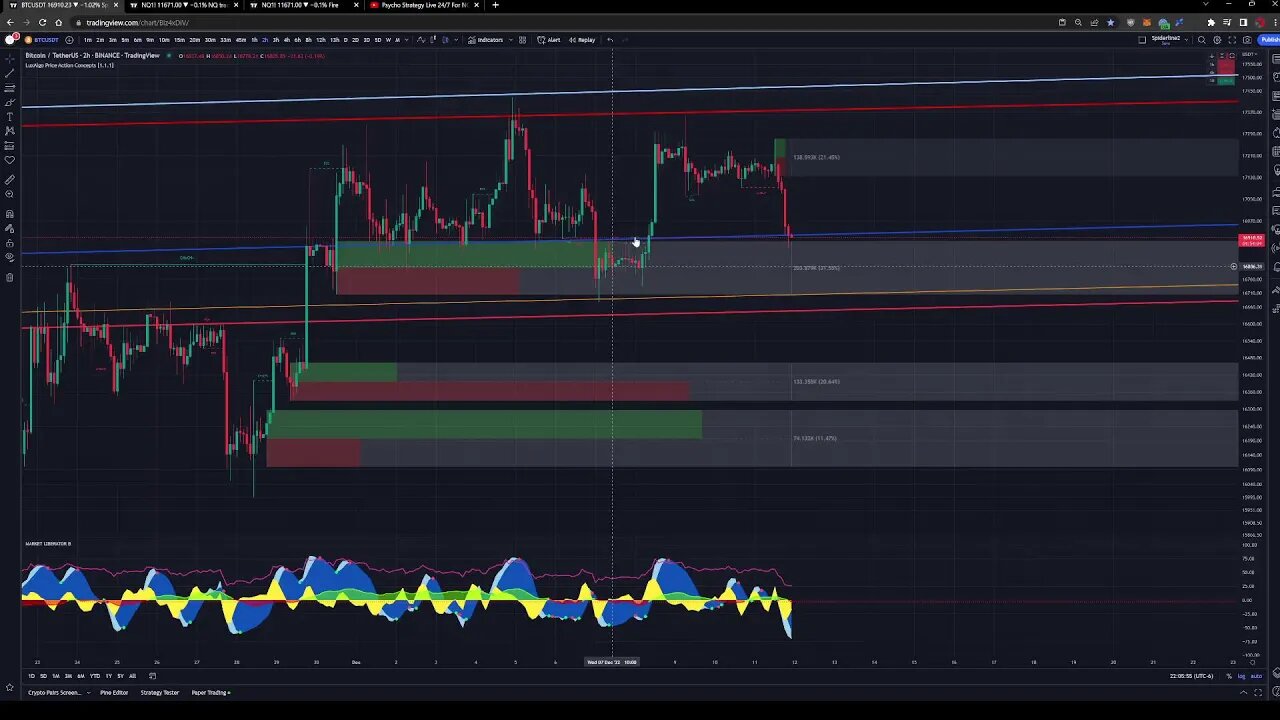
Task: Switch to Psycho Strategy Live browser tab
Action: coord(425,5)
